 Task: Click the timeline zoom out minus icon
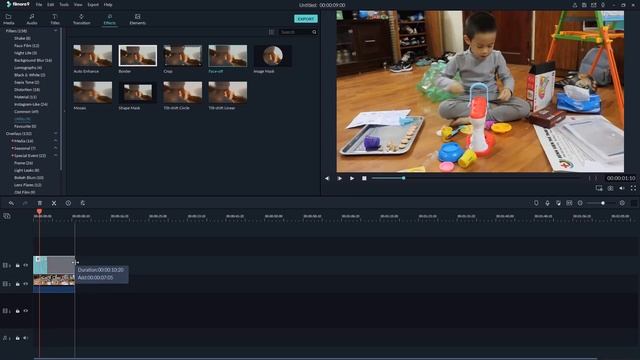pos(580,203)
